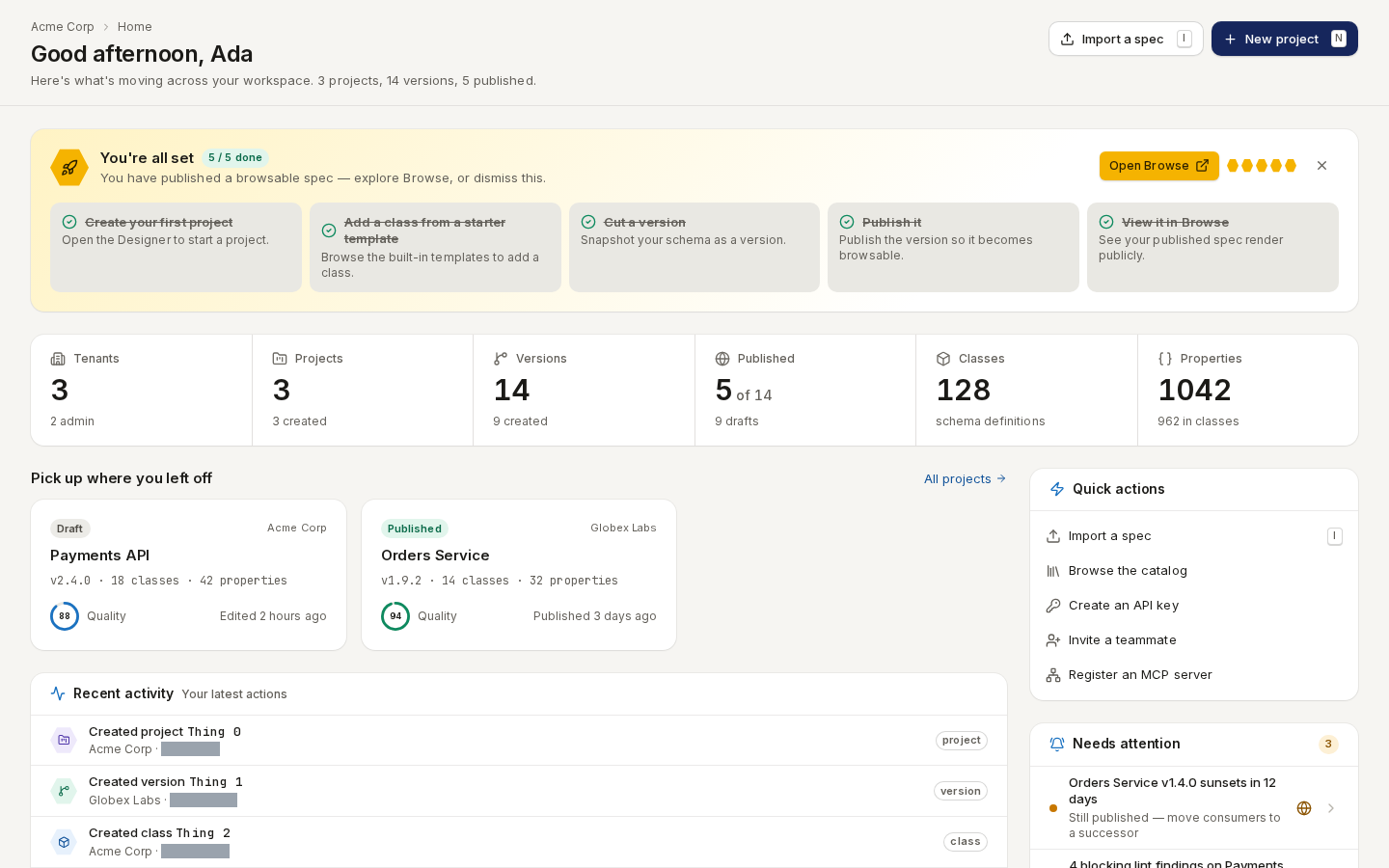Open Browse from the onboarding banner
The height and width of the screenshot is (868, 1389).
pyautogui.click(x=1158, y=166)
